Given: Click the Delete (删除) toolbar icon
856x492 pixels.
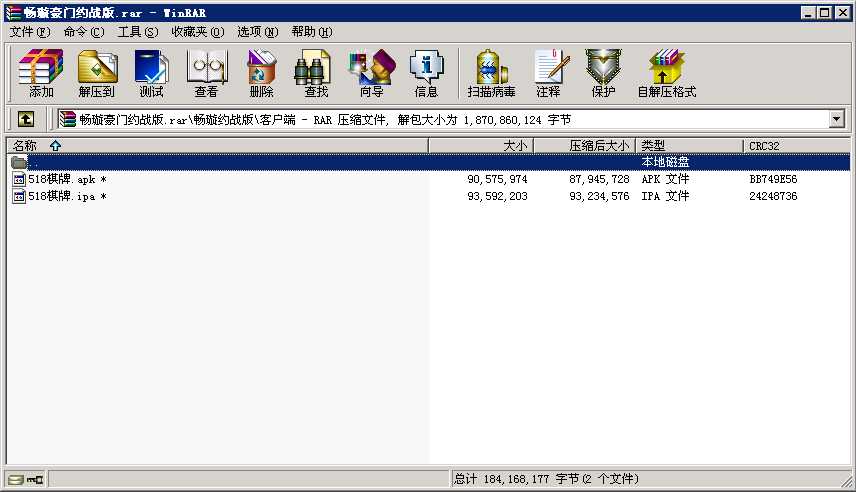Looking at the screenshot, I should click(x=261, y=73).
